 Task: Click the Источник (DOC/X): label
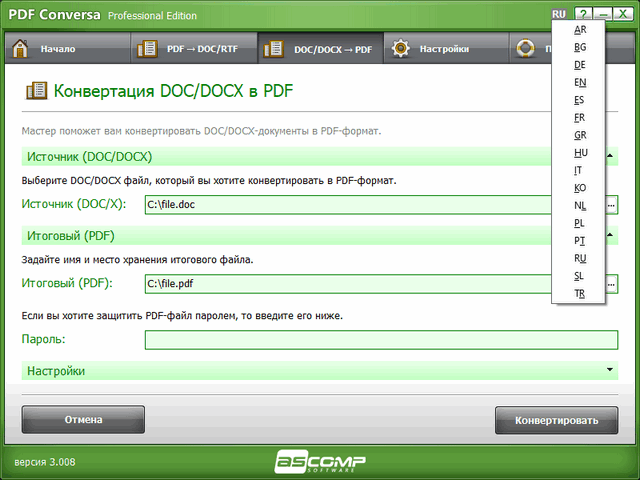[x=74, y=204]
